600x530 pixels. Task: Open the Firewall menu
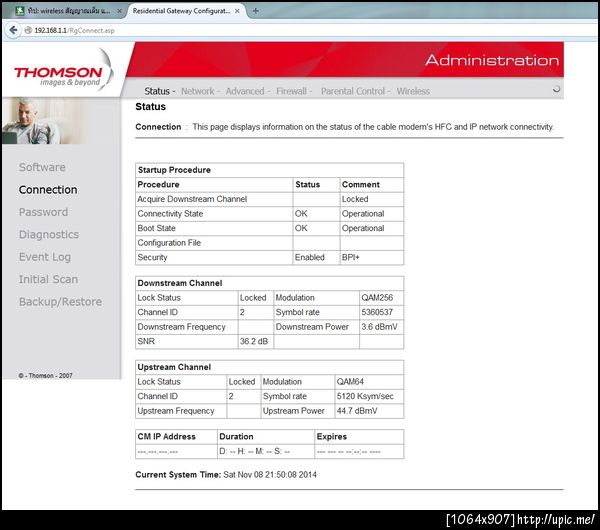tap(291, 91)
